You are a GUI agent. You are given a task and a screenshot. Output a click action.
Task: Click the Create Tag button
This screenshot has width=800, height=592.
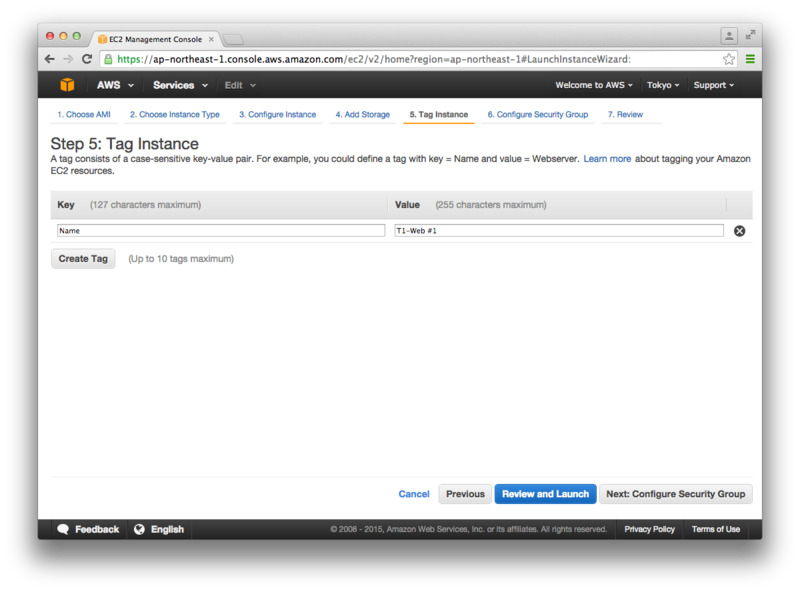pyautogui.click(x=83, y=259)
